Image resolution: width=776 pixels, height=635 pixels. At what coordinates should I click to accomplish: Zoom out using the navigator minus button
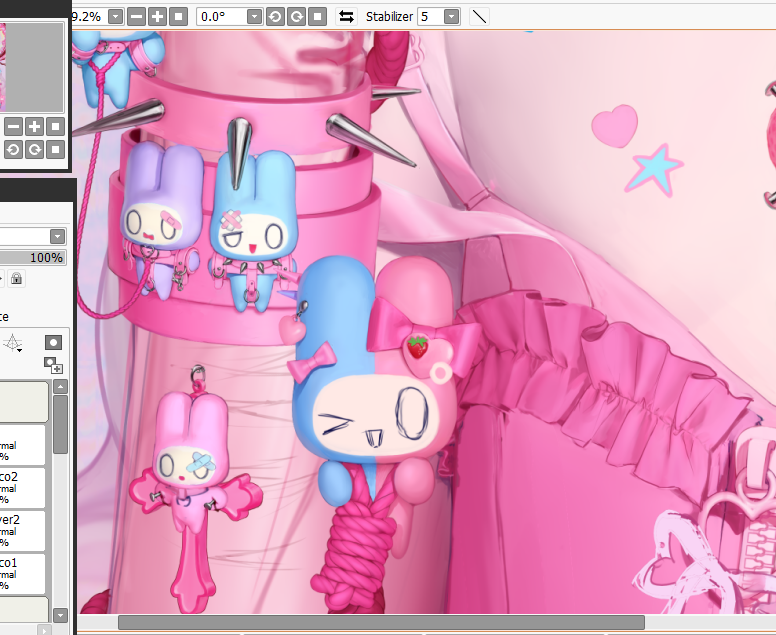point(13,127)
